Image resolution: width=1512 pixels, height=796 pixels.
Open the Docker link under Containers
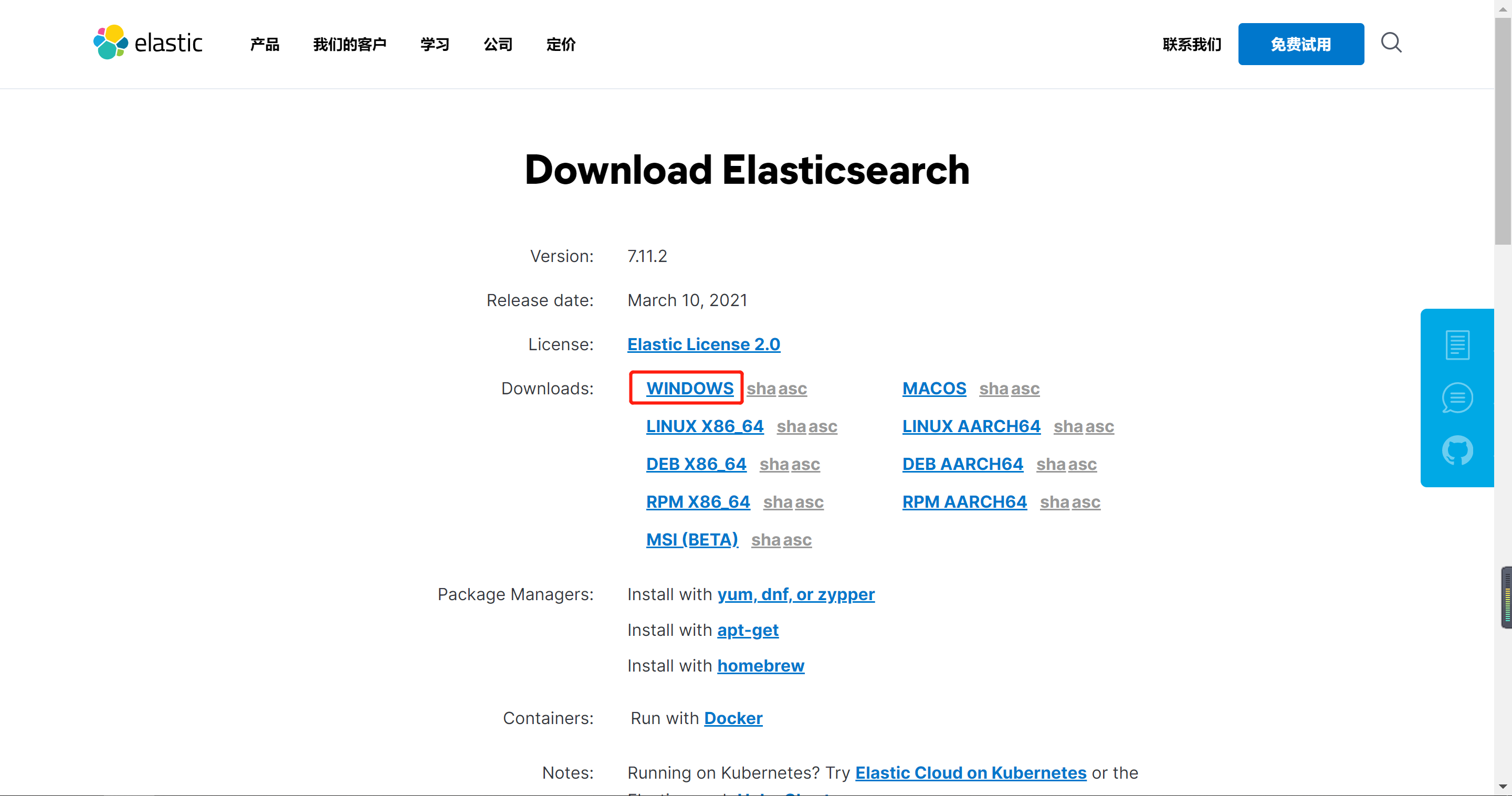(x=733, y=718)
